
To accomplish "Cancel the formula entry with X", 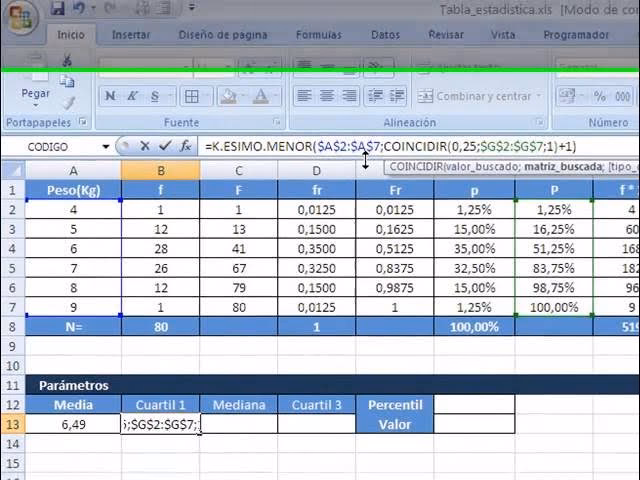I will click(x=145, y=146).
